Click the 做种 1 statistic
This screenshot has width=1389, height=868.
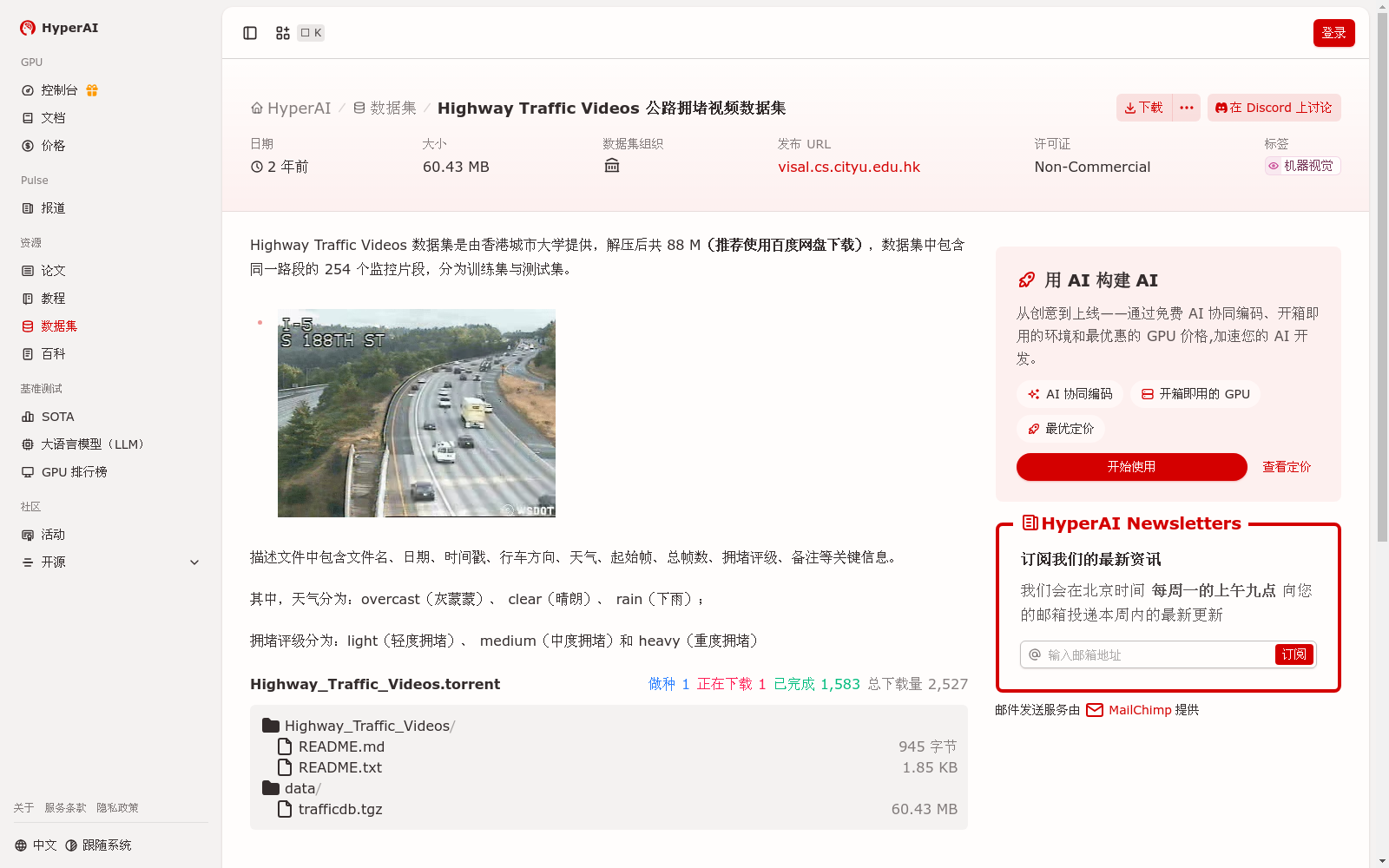(669, 684)
